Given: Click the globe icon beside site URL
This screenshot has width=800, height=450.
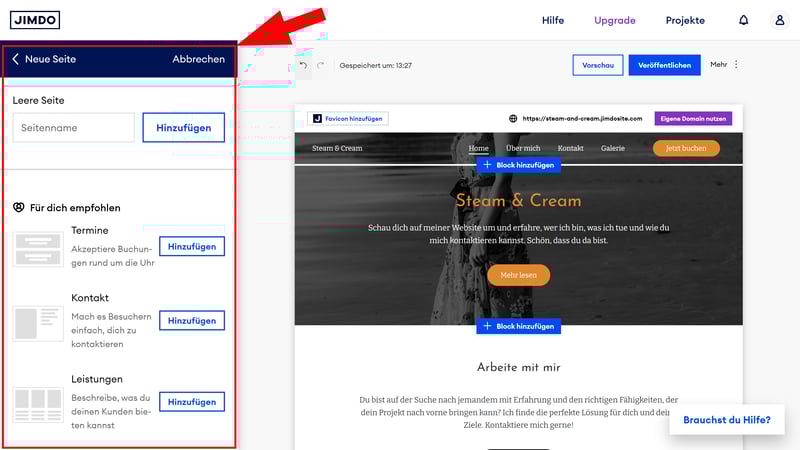Looking at the screenshot, I should 513,118.
